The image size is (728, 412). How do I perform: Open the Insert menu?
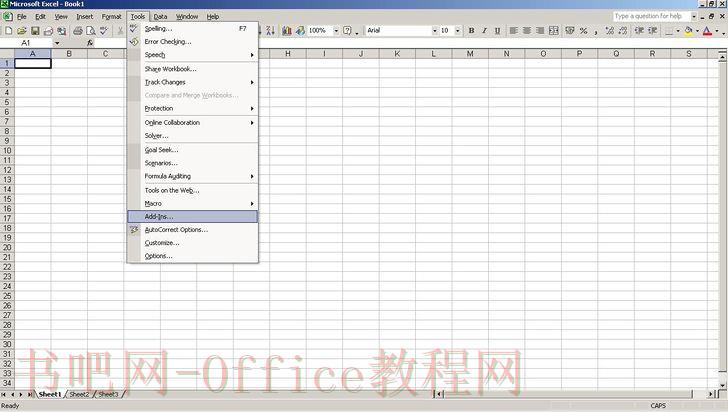tap(84, 17)
